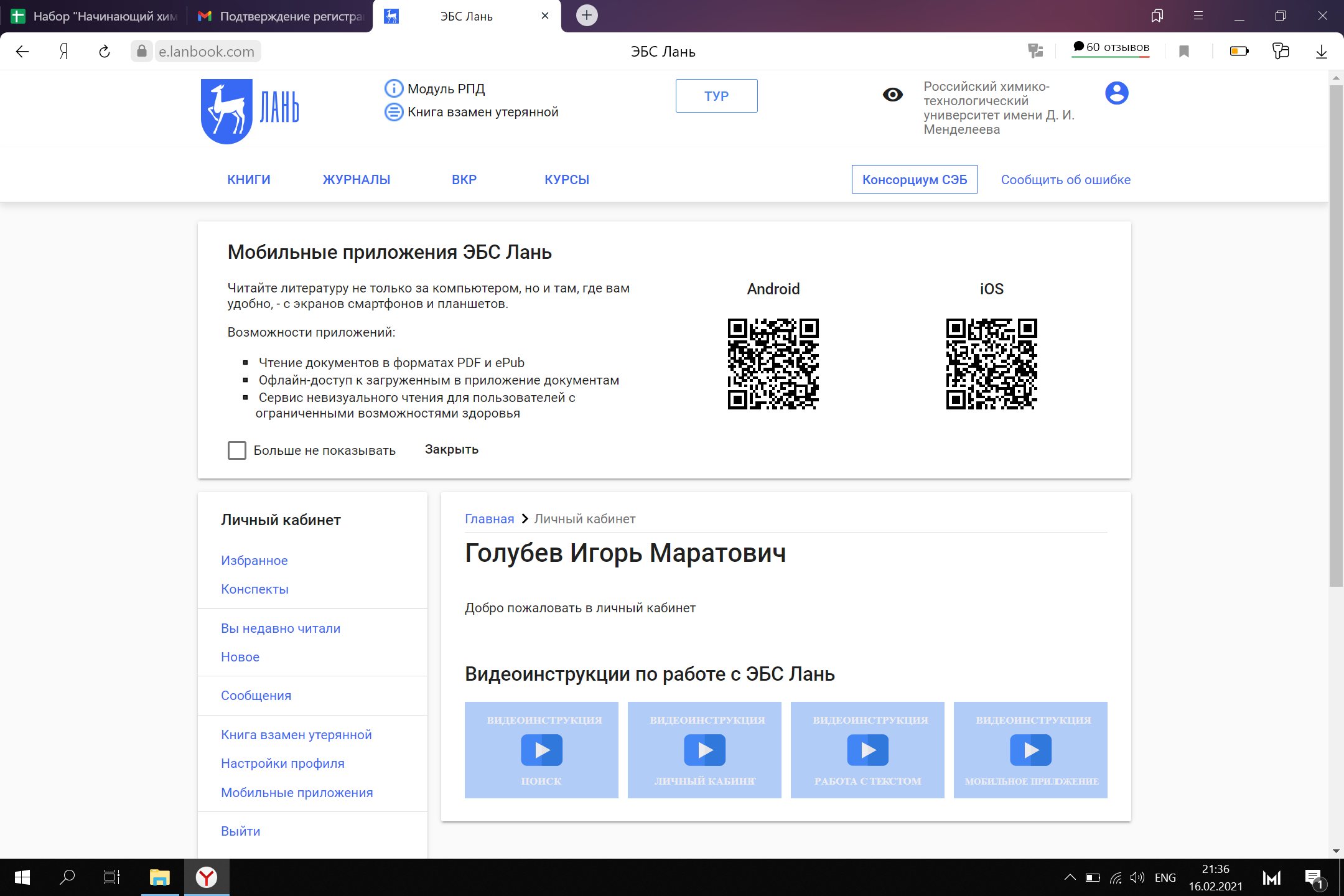
Task: Click the Yandex home Я icon
Action: coord(63,52)
